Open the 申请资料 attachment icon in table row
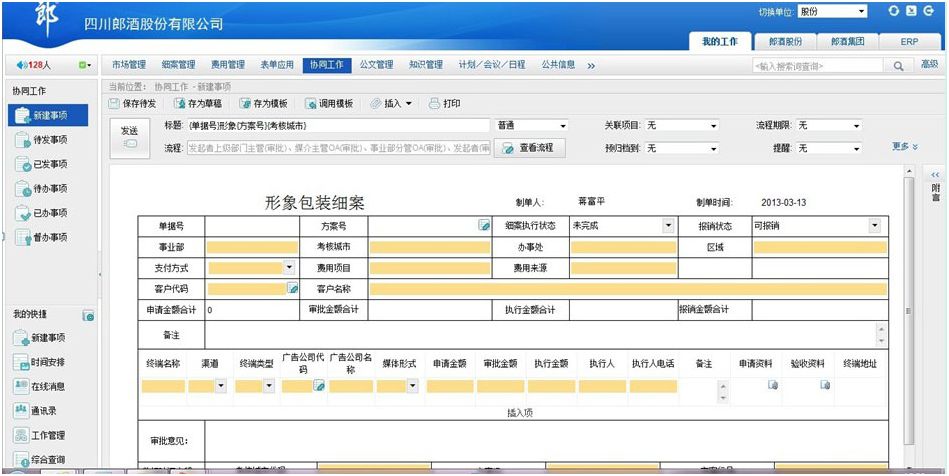The height and width of the screenshot is (476, 949). point(772,385)
